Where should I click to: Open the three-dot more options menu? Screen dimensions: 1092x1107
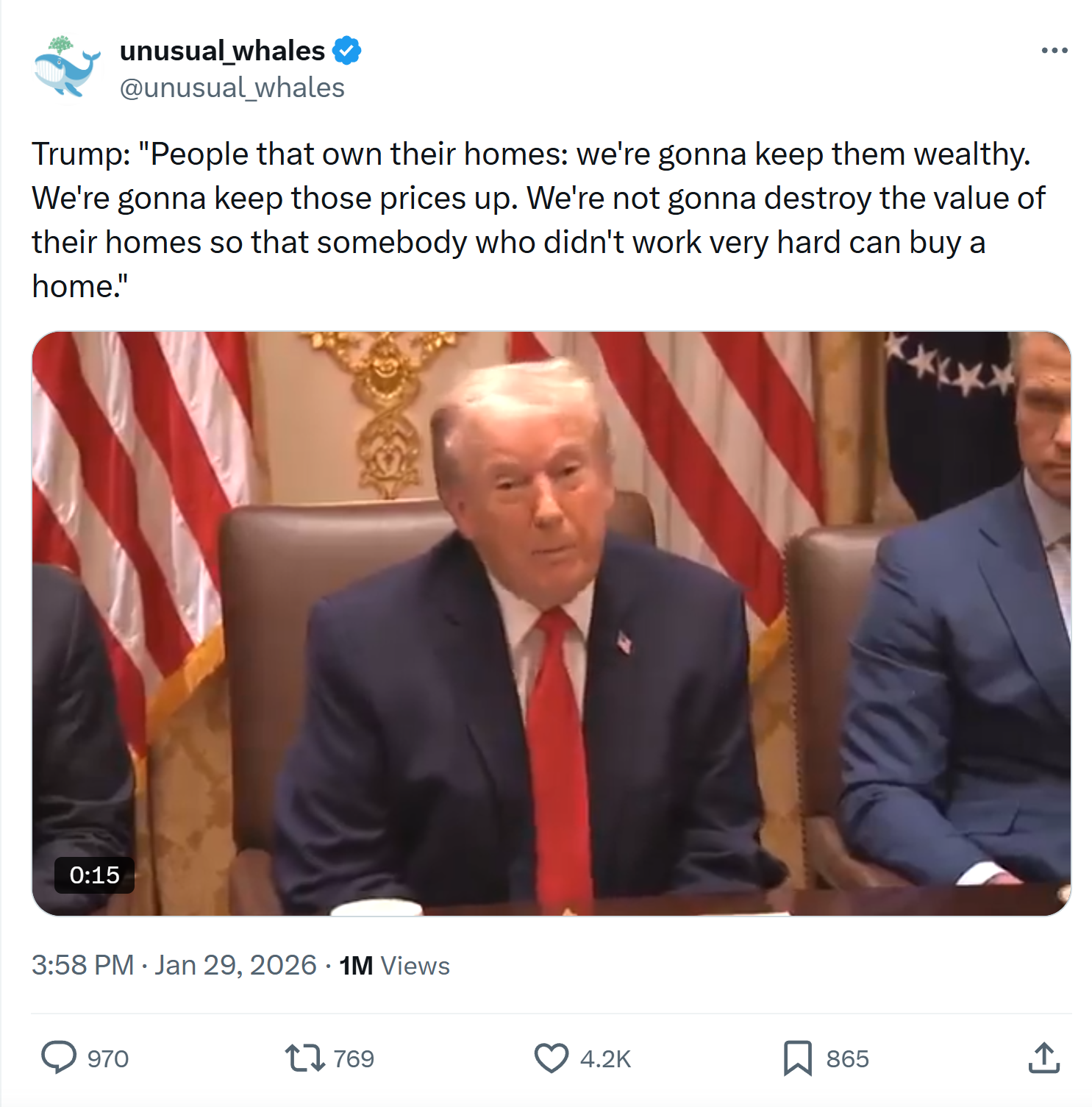pos(1054,51)
